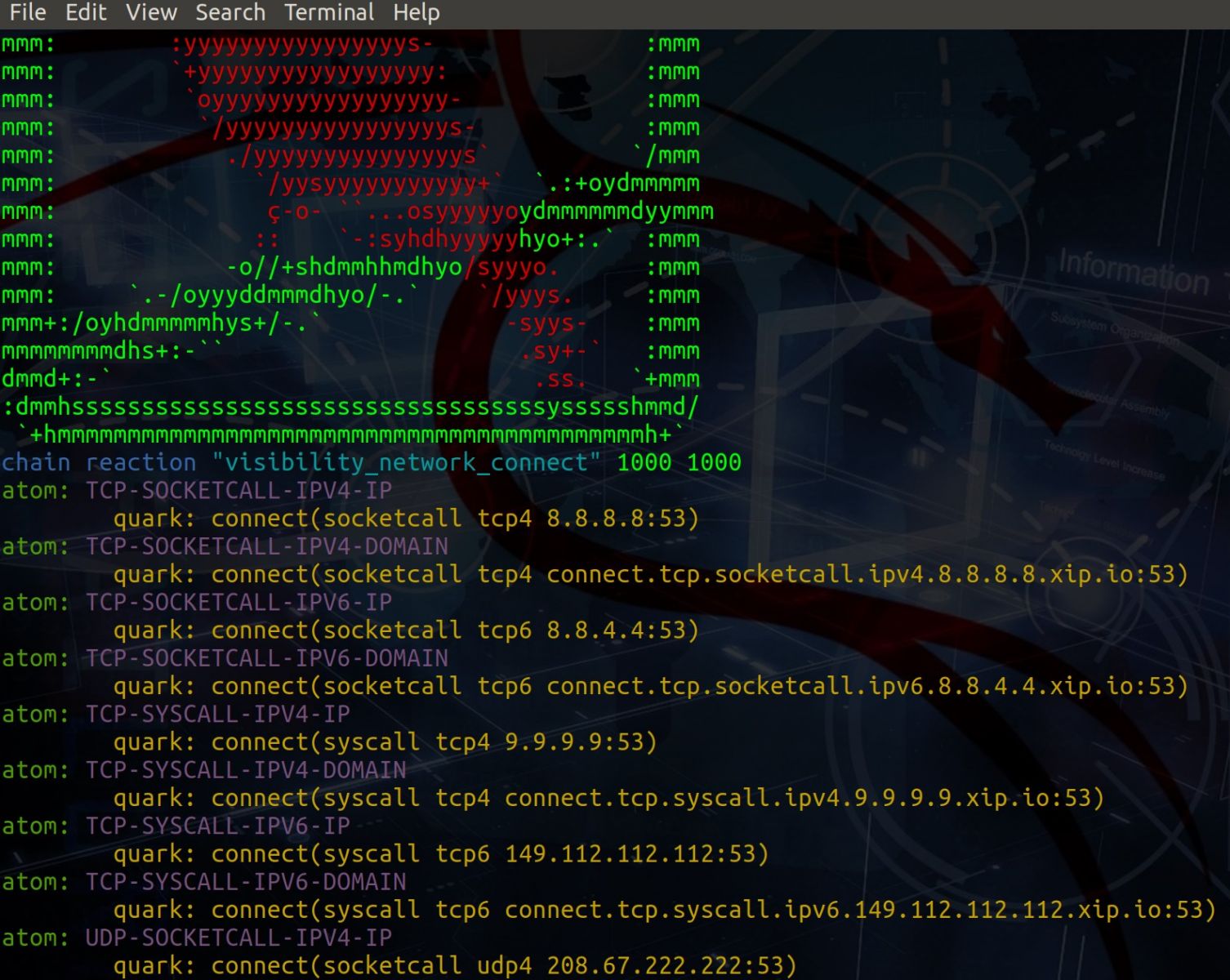Screen dimensions: 1230x980
Task: Click the quark tcp6 149.112.112.112:53 line
Action: click(x=441, y=854)
